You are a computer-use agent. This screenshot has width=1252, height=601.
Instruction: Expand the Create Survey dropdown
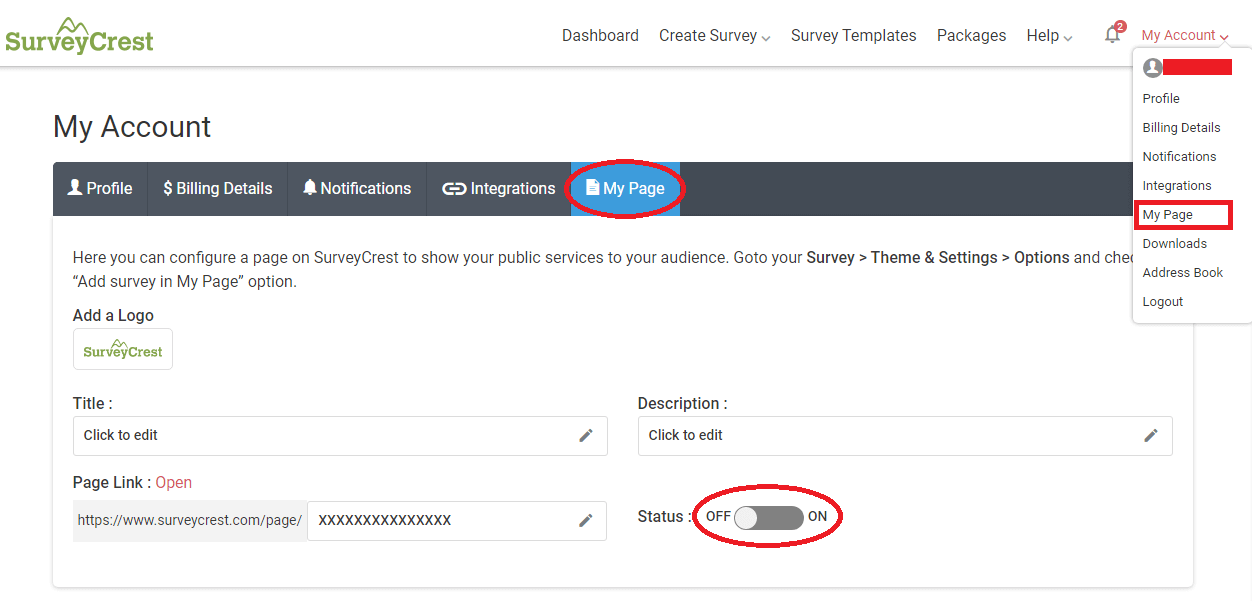click(x=714, y=36)
